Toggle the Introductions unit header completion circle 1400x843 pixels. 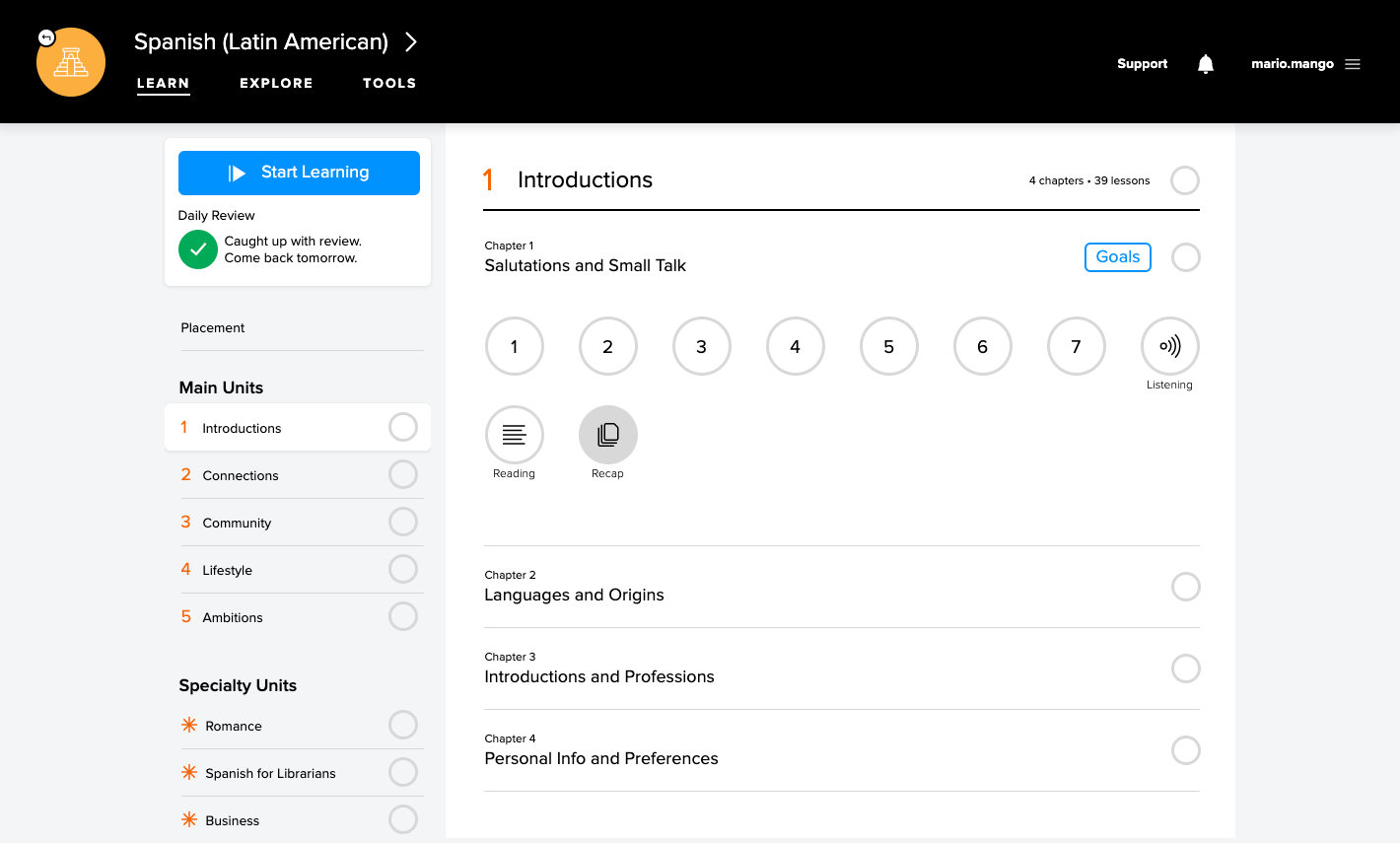(x=1184, y=180)
